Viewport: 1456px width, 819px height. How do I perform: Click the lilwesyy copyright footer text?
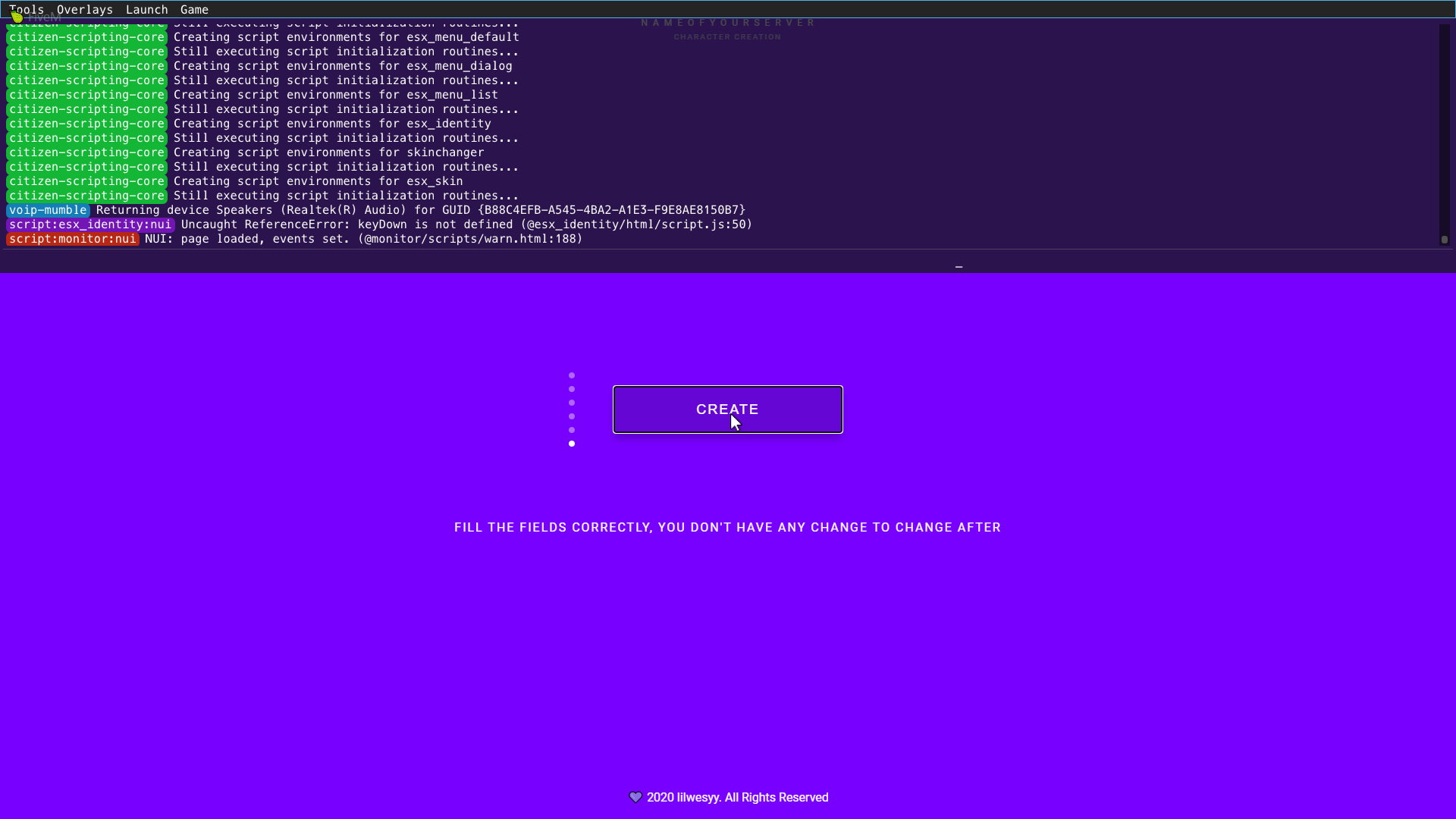[x=737, y=797]
